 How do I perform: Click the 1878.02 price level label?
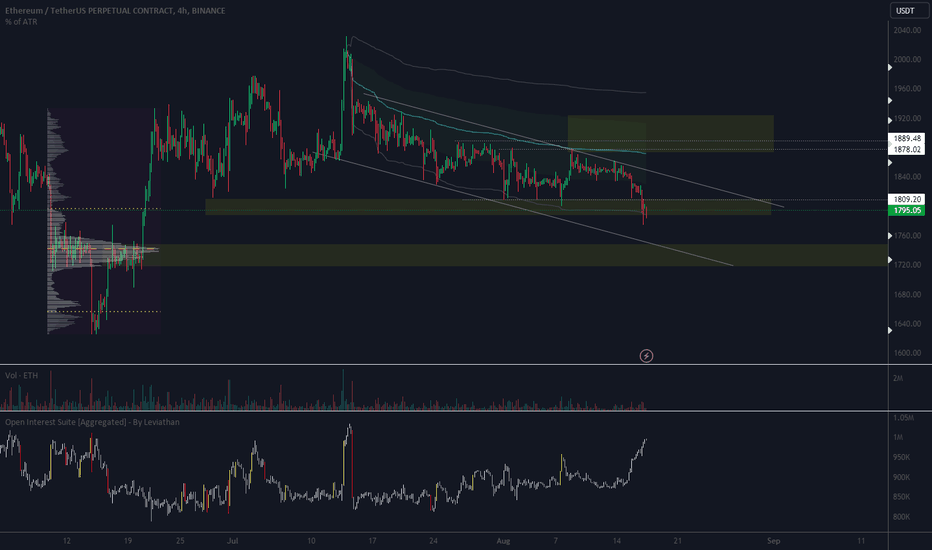point(906,149)
